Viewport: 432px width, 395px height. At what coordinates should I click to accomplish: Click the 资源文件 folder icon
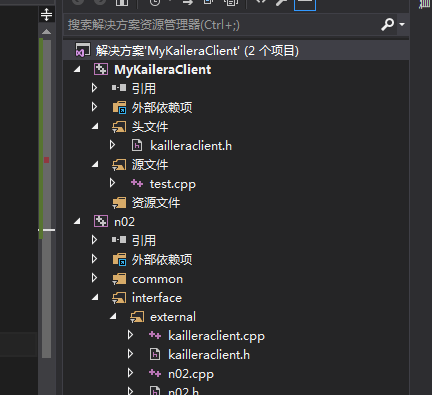[x=119, y=203]
